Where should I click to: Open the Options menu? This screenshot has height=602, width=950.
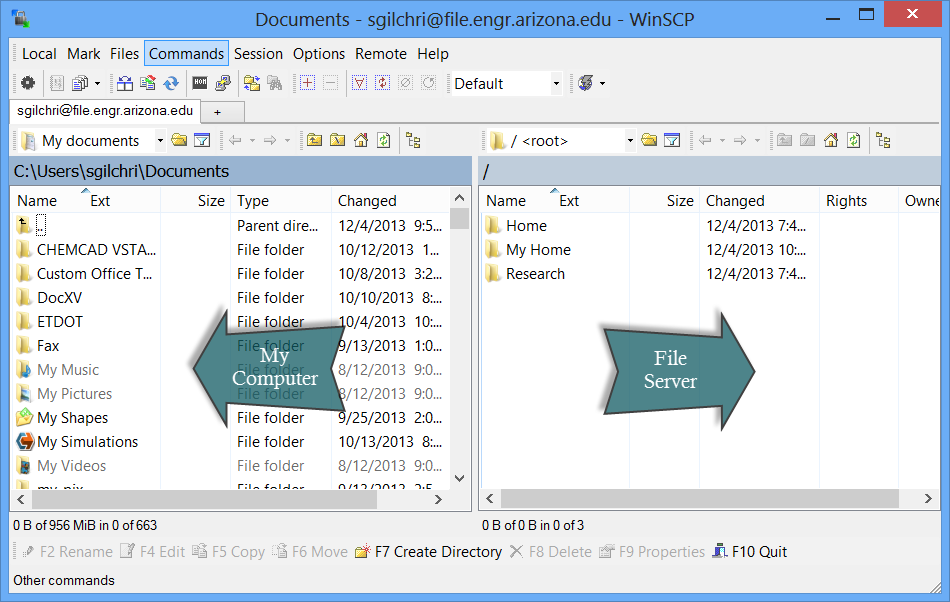click(x=319, y=54)
